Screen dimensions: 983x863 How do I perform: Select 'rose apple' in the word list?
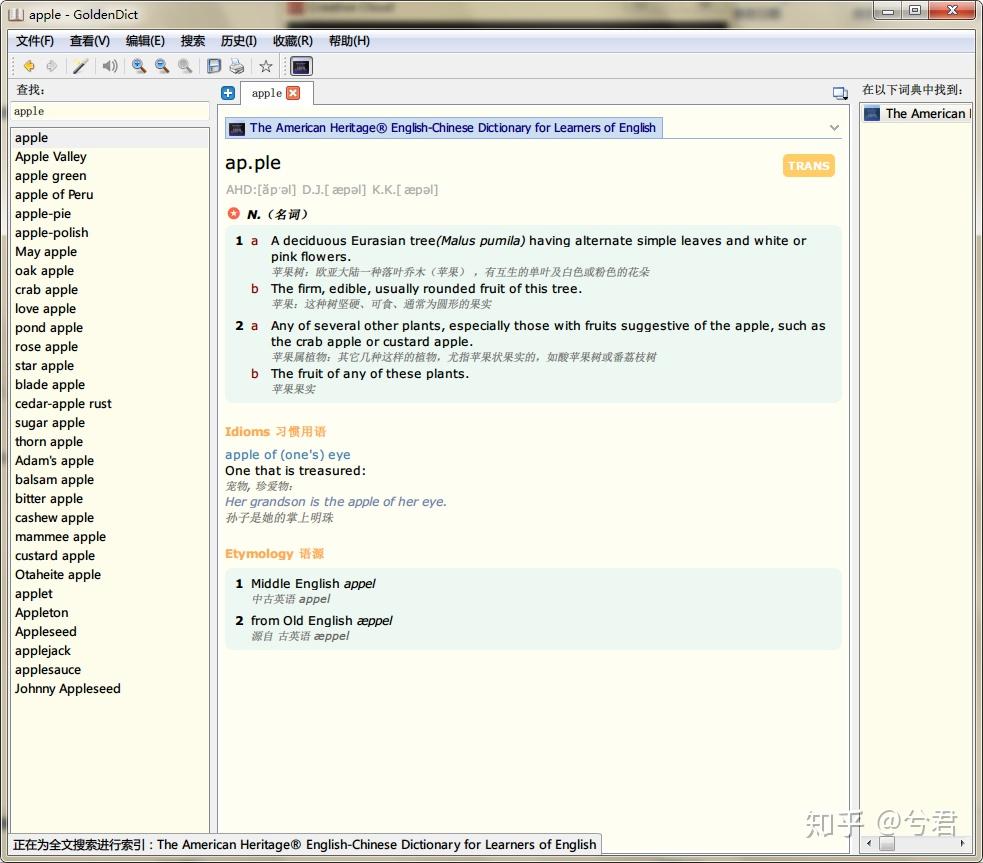110,347
